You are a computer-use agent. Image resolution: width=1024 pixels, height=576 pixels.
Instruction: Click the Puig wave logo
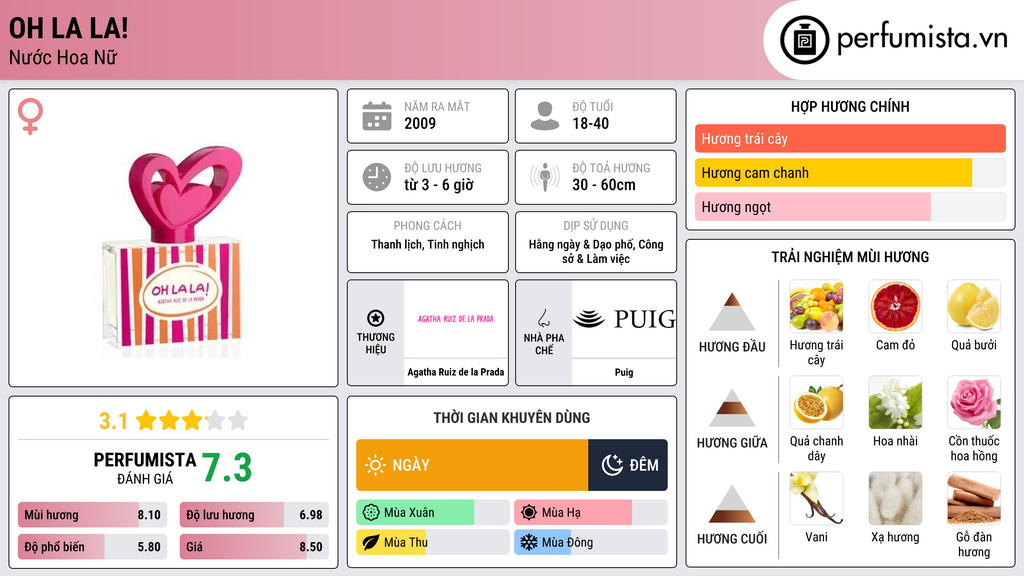589,318
